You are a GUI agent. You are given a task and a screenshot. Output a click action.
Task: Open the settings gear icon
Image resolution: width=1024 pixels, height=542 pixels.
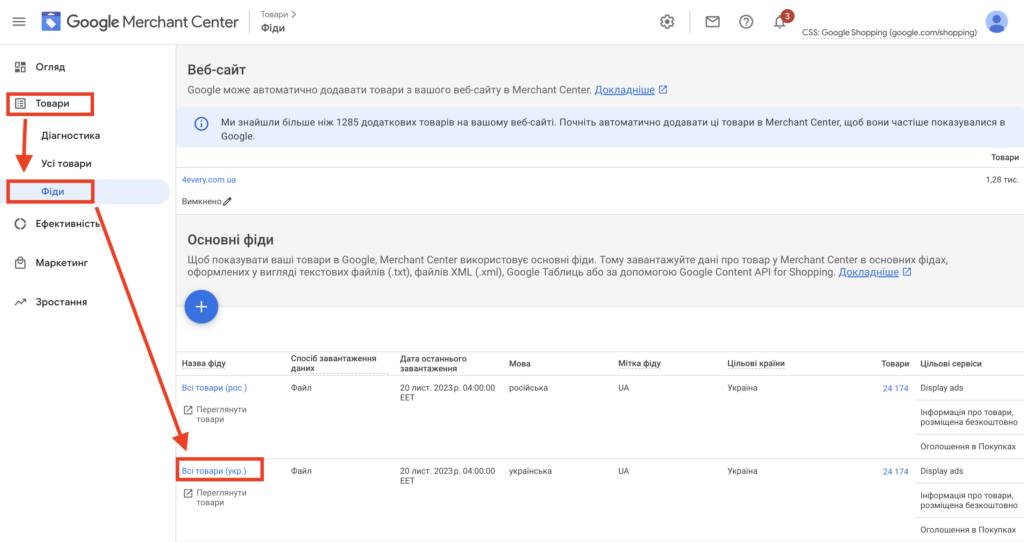coord(667,22)
